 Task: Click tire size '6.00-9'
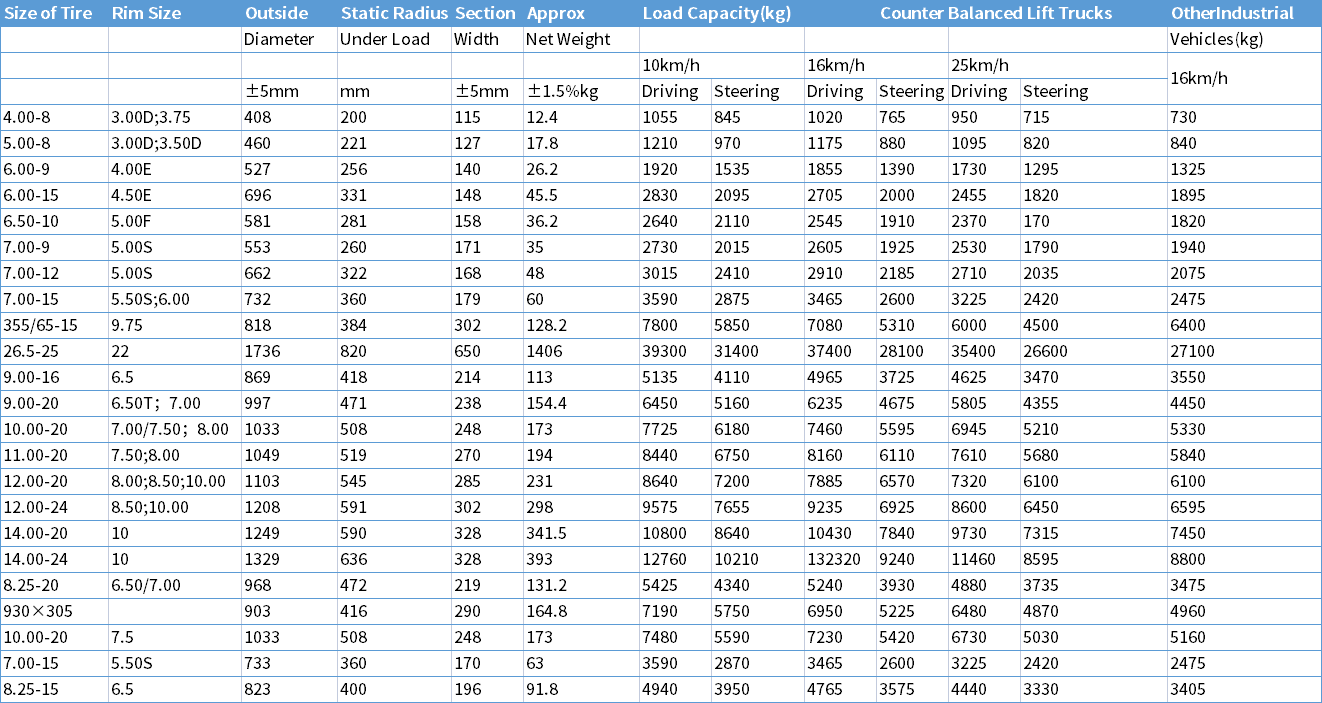point(26,170)
